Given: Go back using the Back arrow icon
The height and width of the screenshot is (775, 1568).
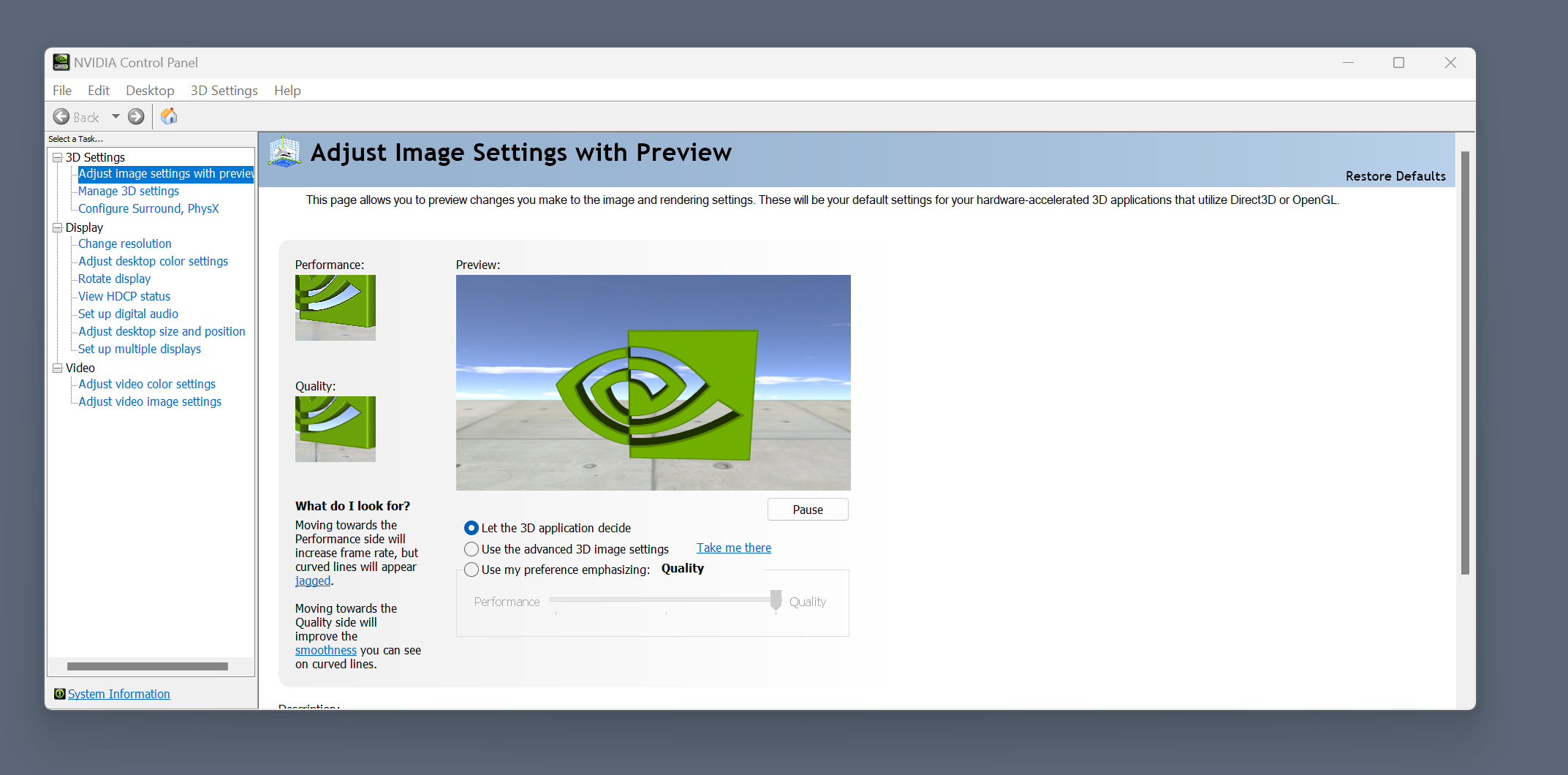Looking at the screenshot, I should pyautogui.click(x=61, y=117).
